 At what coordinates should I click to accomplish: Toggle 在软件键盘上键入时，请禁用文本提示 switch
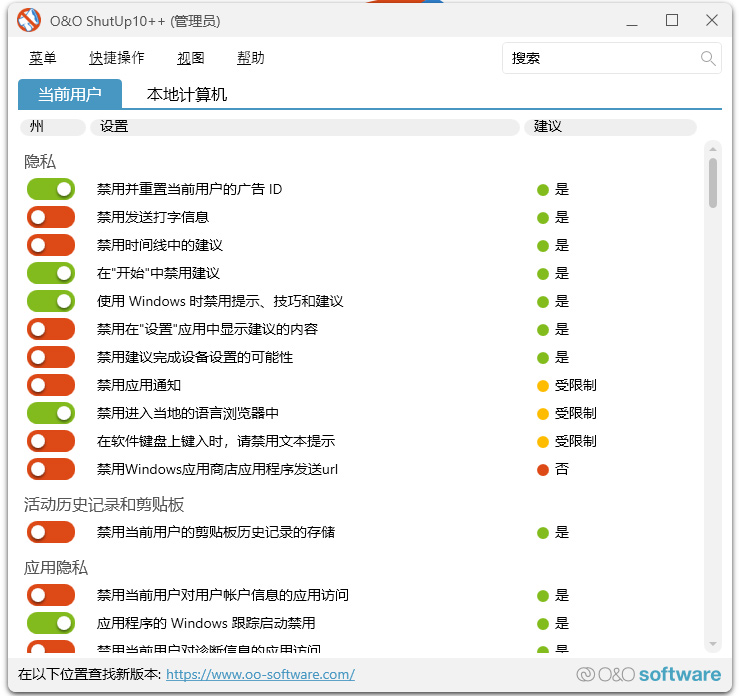pos(51,442)
